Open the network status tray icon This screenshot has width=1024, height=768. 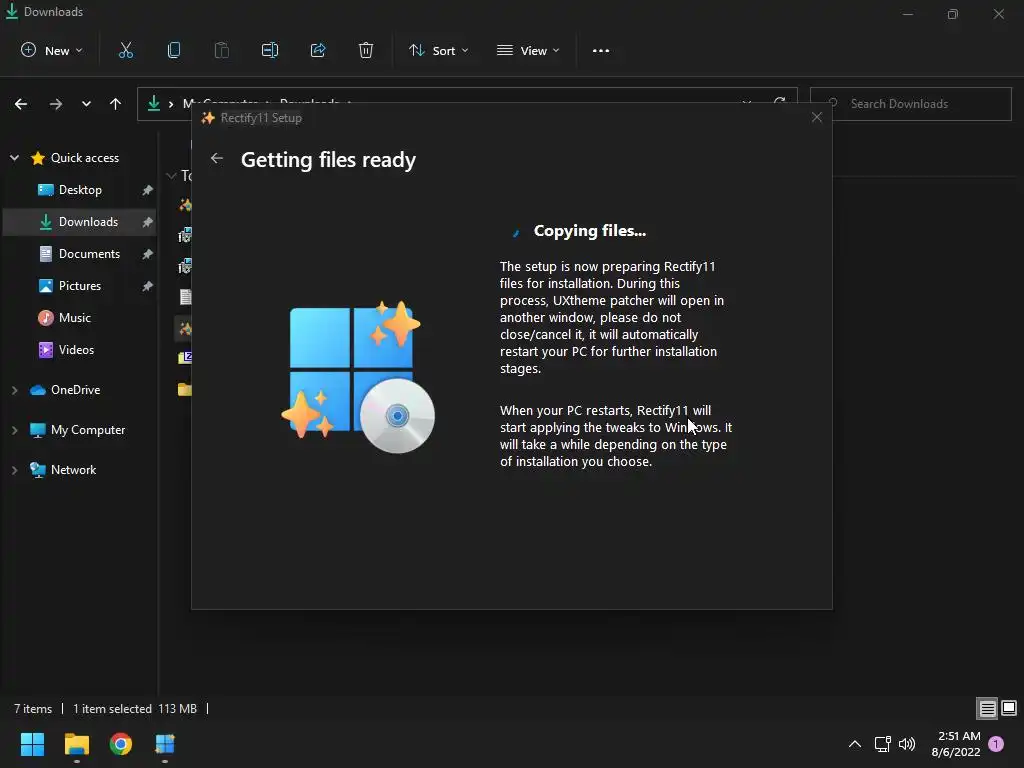882,744
